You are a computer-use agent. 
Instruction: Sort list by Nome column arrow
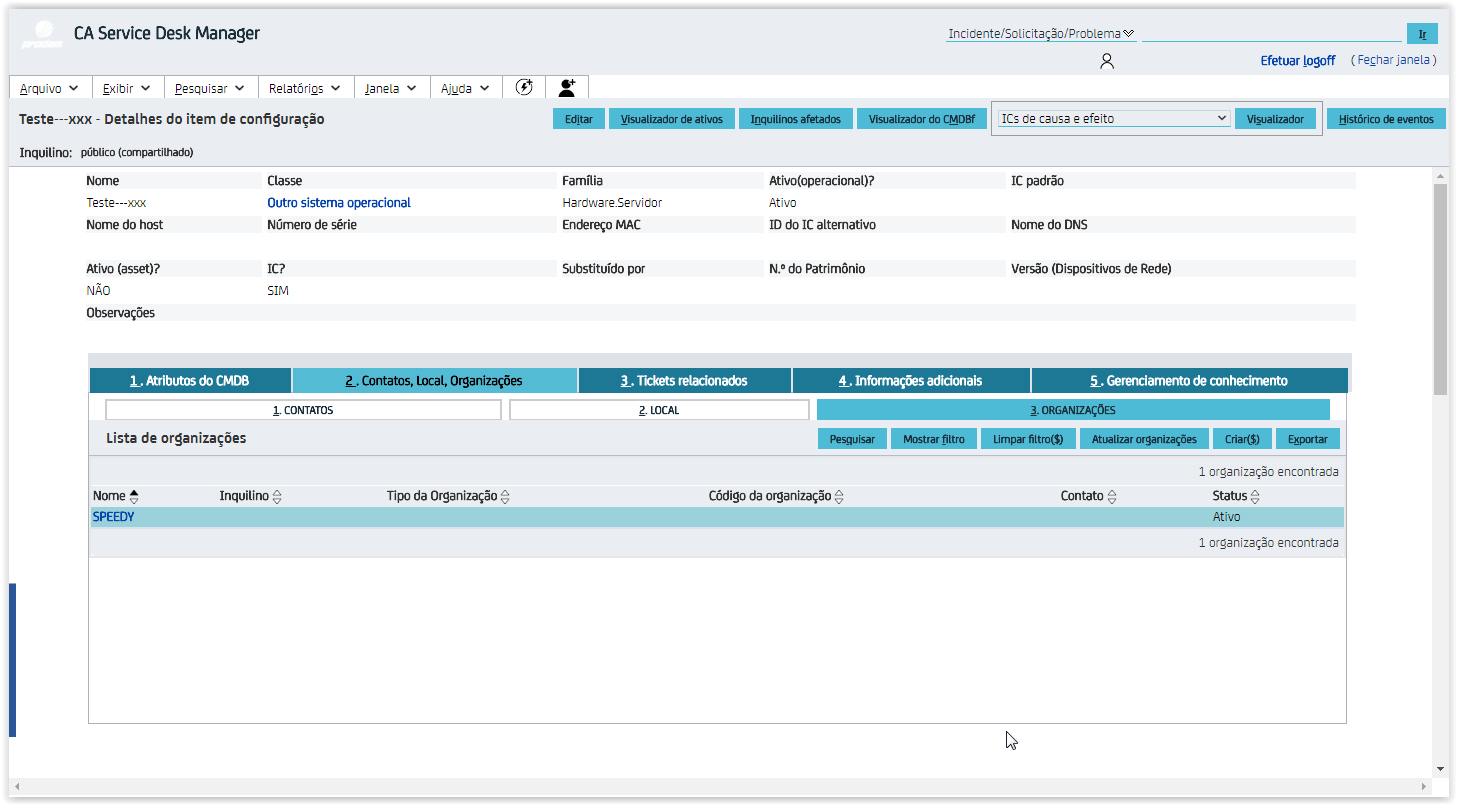134,496
